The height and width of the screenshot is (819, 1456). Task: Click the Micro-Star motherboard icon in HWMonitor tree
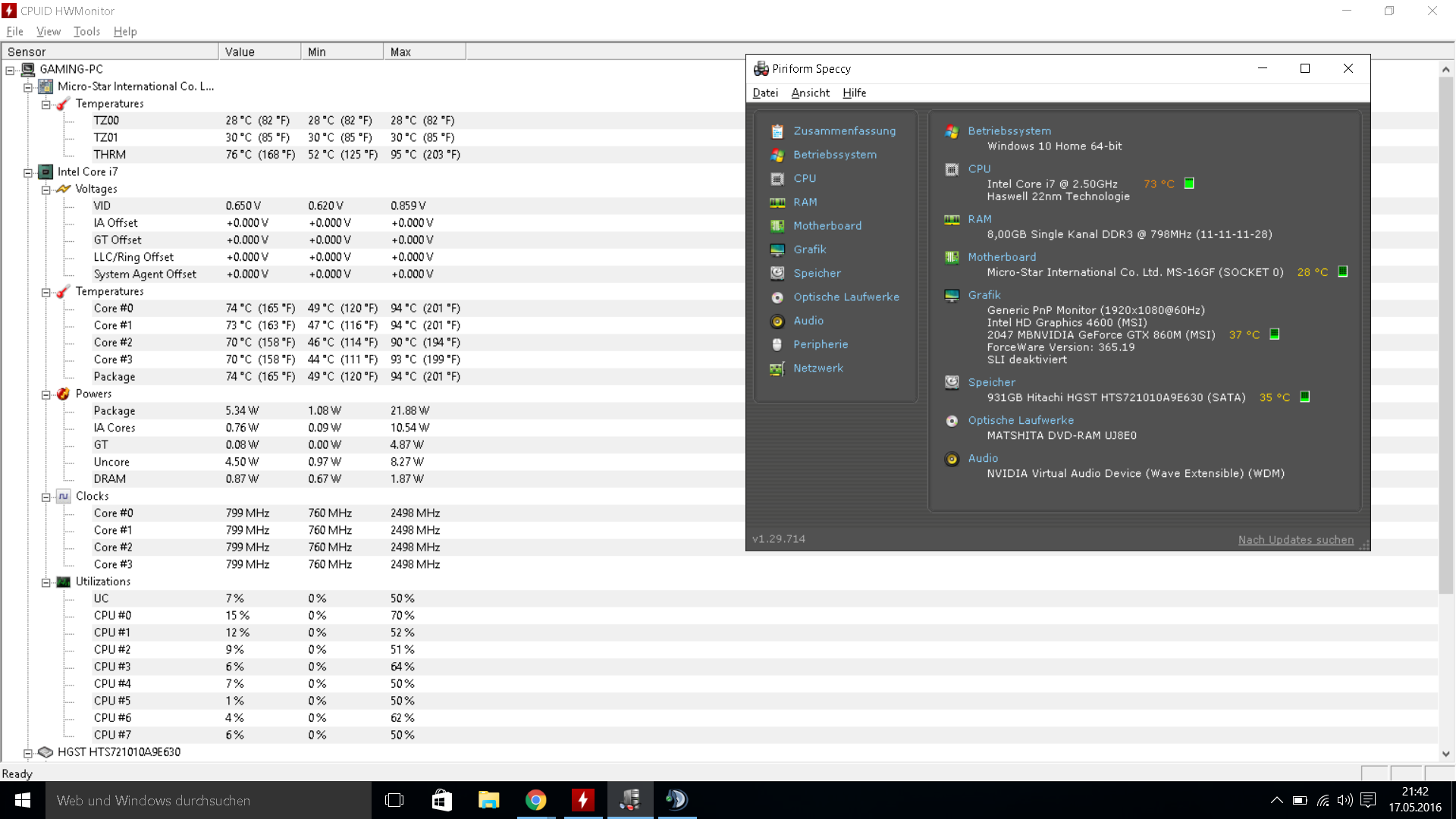pos(46,86)
